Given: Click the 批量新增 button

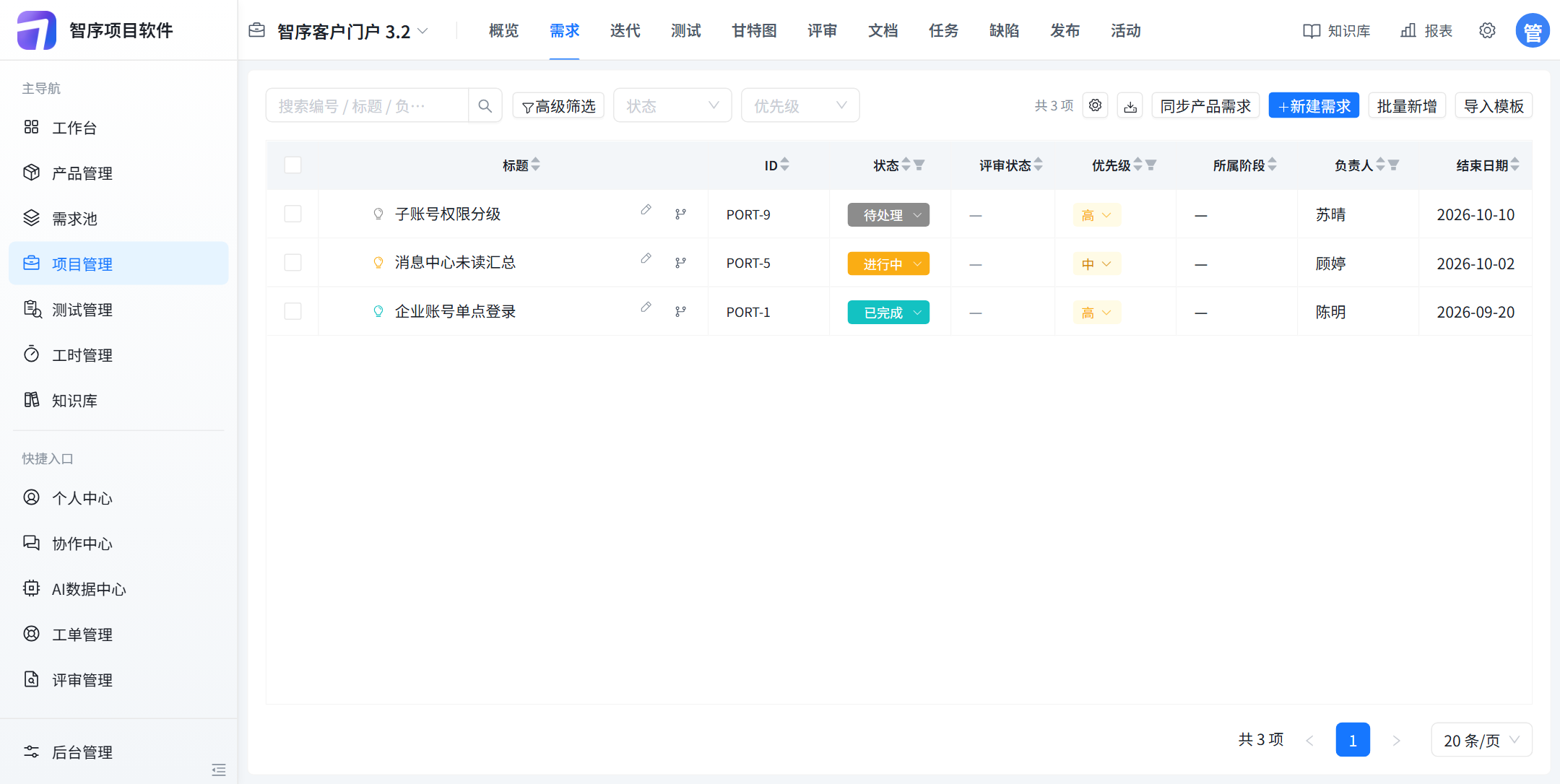Looking at the screenshot, I should pos(1406,106).
